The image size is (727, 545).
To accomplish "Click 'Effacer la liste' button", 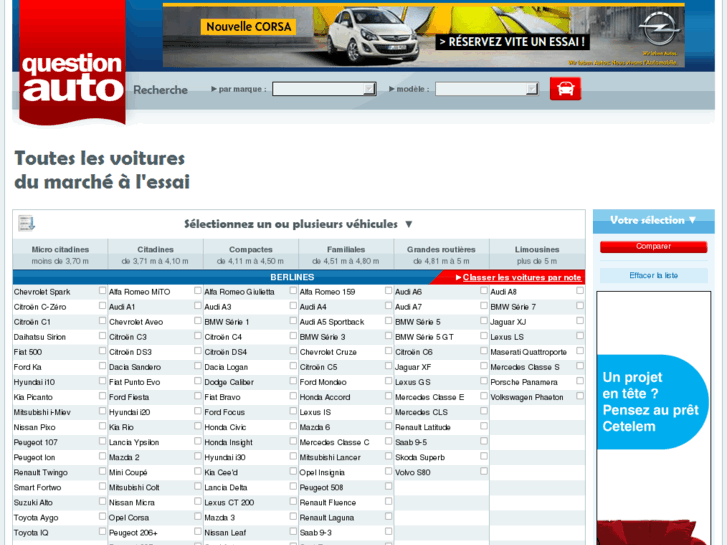I will [x=653, y=276].
